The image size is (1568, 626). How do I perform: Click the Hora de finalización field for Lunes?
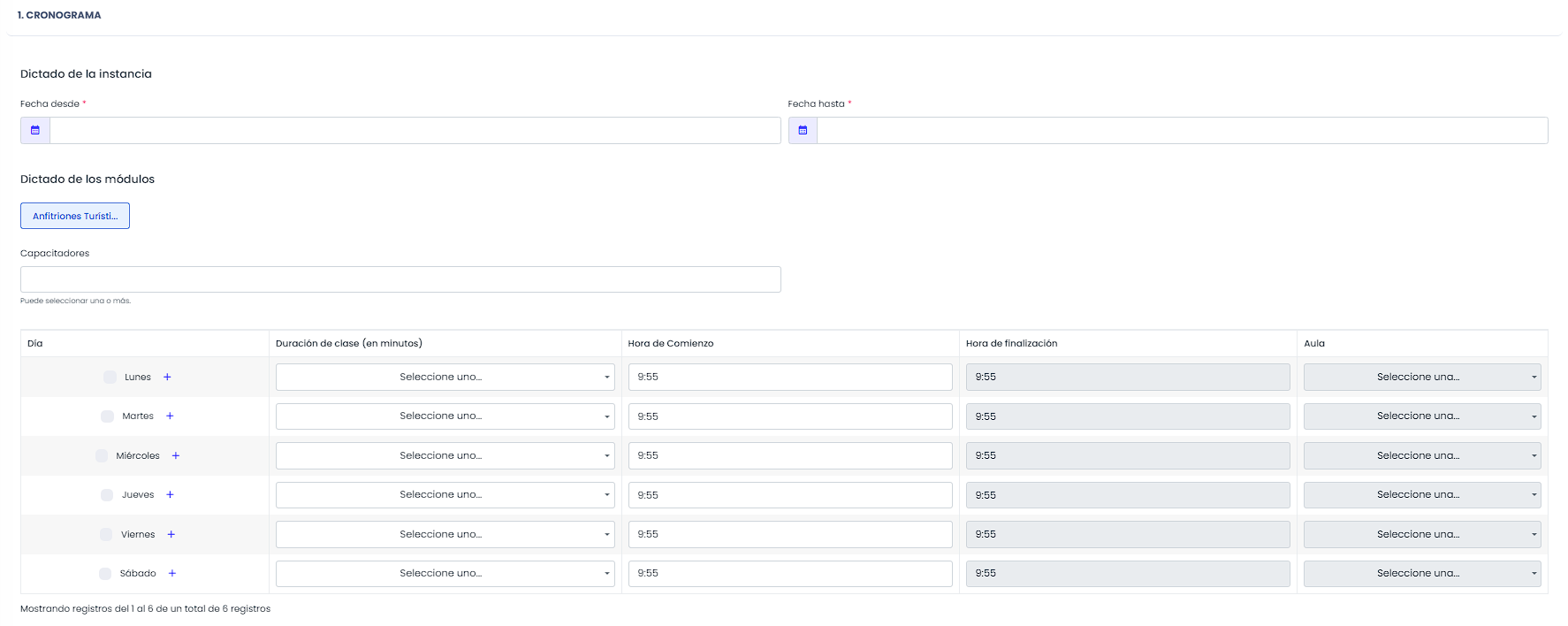click(x=1128, y=377)
